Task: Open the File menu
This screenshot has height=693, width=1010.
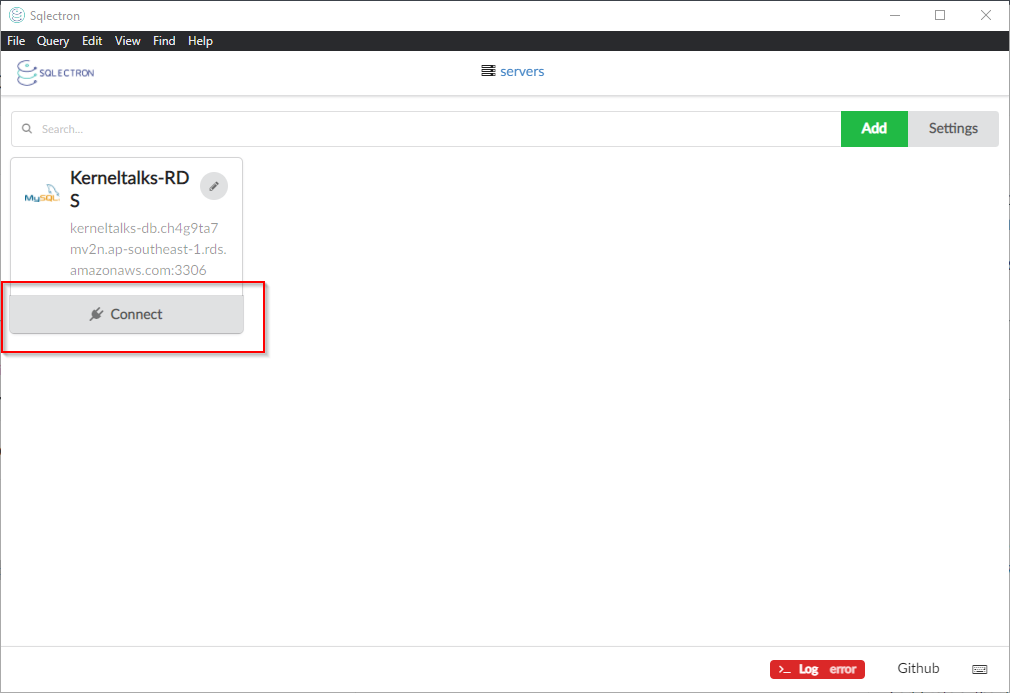Action: pyautogui.click(x=16, y=41)
